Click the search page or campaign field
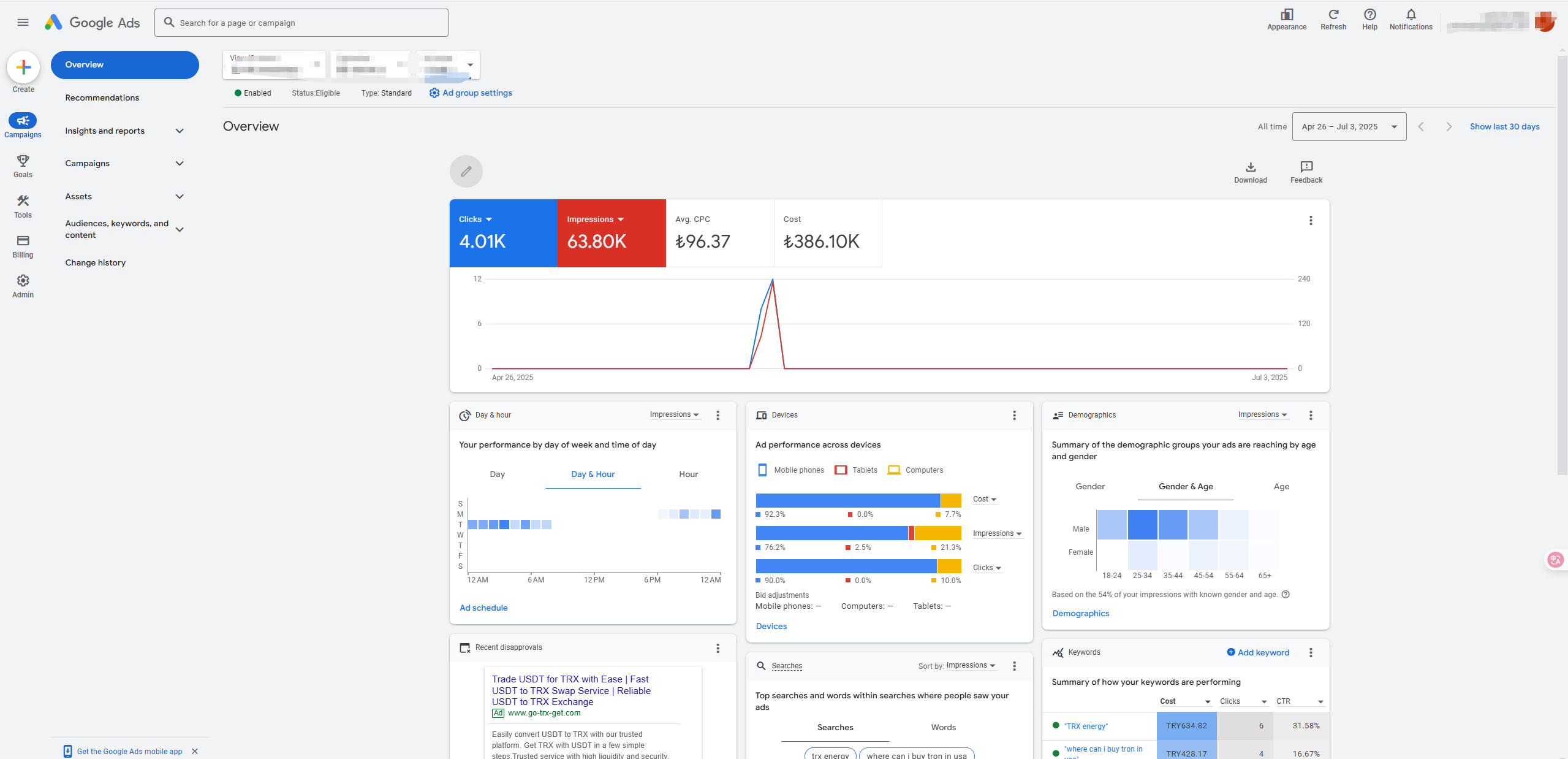 point(301,23)
